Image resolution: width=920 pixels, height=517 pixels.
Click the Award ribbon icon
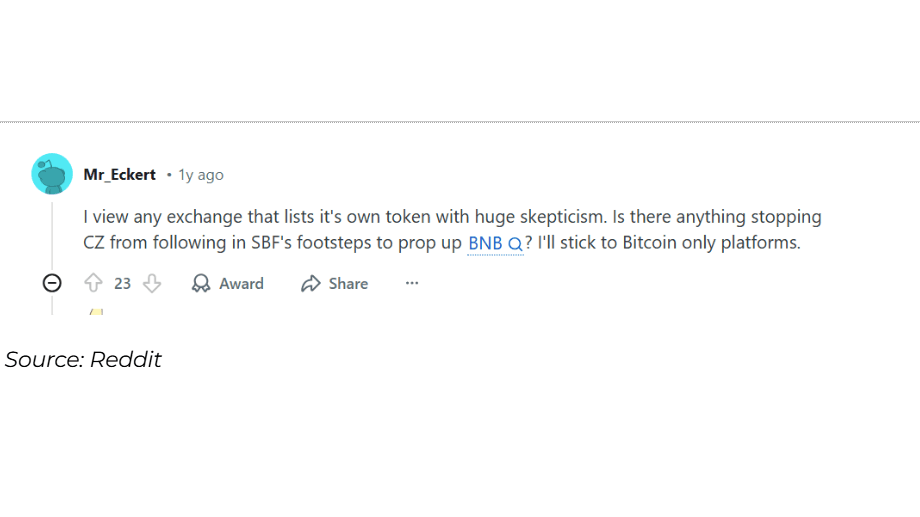coord(201,284)
